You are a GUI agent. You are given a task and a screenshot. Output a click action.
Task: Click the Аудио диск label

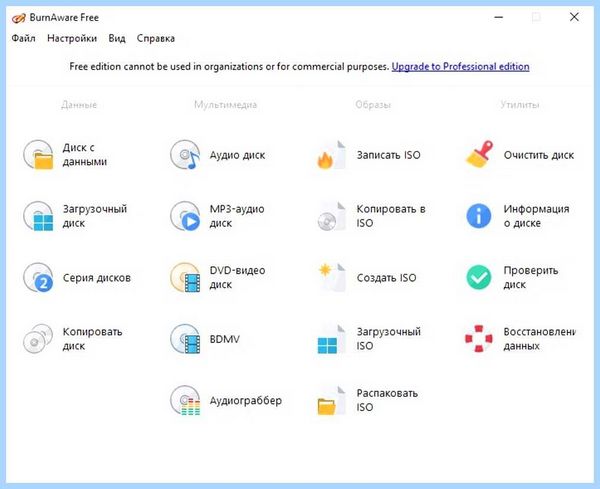pyautogui.click(x=237, y=155)
